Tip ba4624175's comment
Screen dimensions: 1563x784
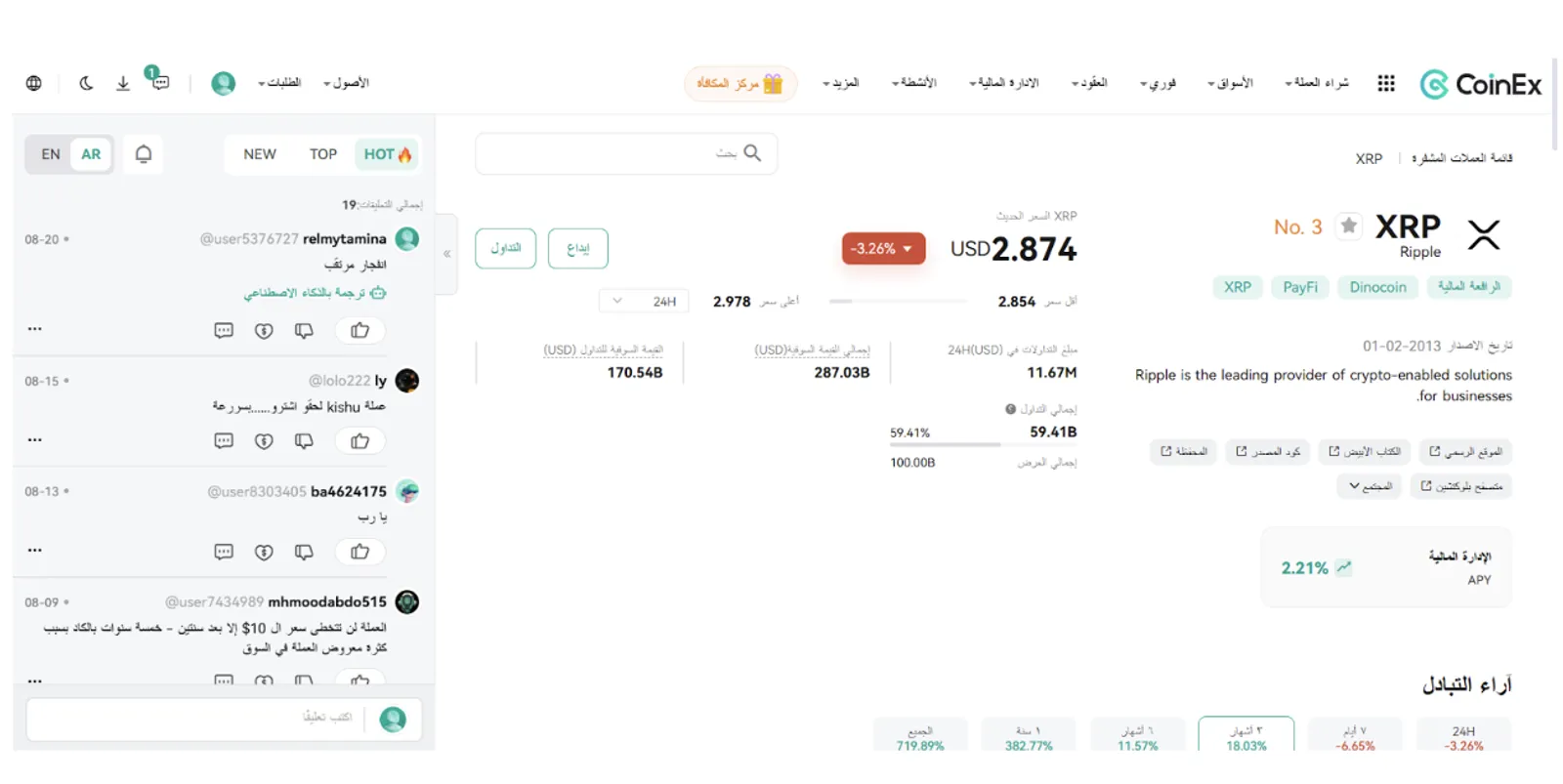point(264,552)
